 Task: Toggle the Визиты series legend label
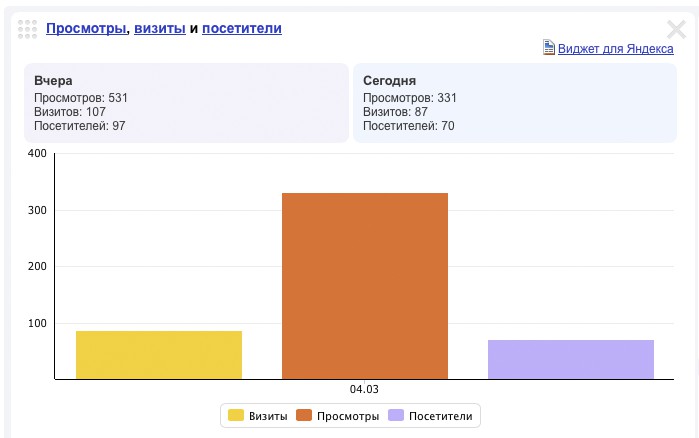pyautogui.click(x=268, y=416)
